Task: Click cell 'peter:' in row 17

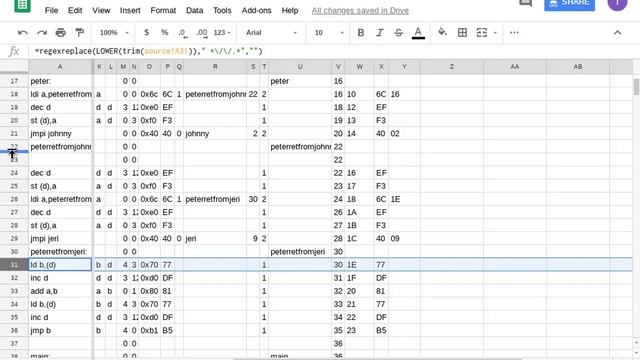Action: click(60, 81)
